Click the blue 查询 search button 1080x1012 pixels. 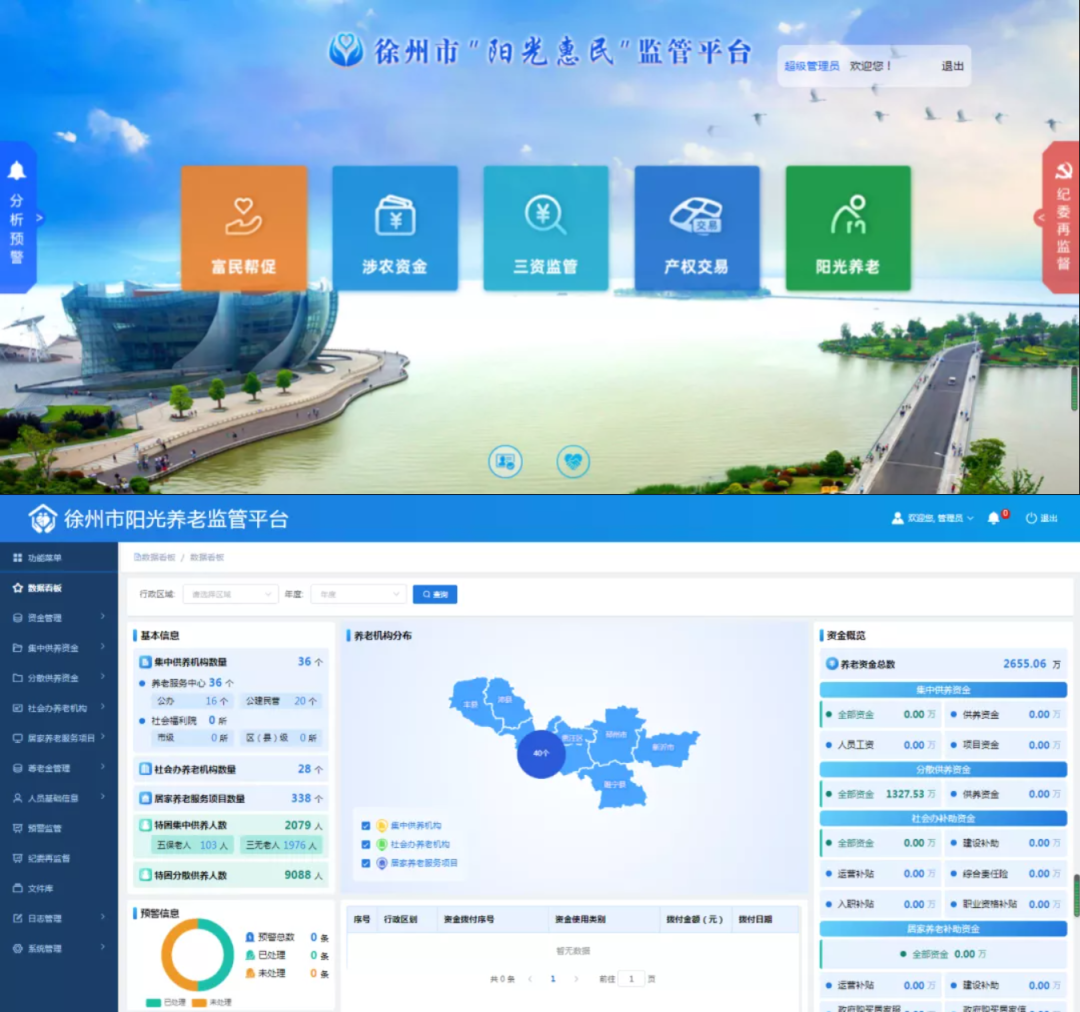(435, 594)
